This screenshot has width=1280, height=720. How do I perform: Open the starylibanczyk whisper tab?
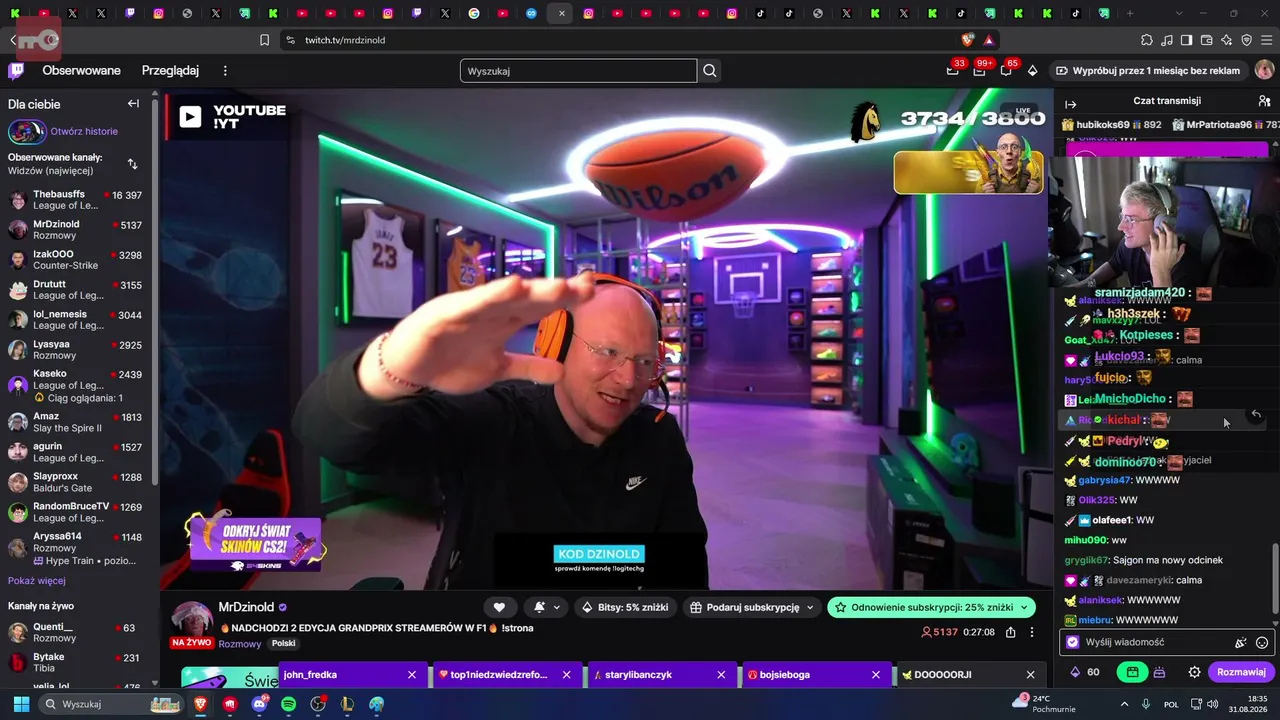point(648,675)
